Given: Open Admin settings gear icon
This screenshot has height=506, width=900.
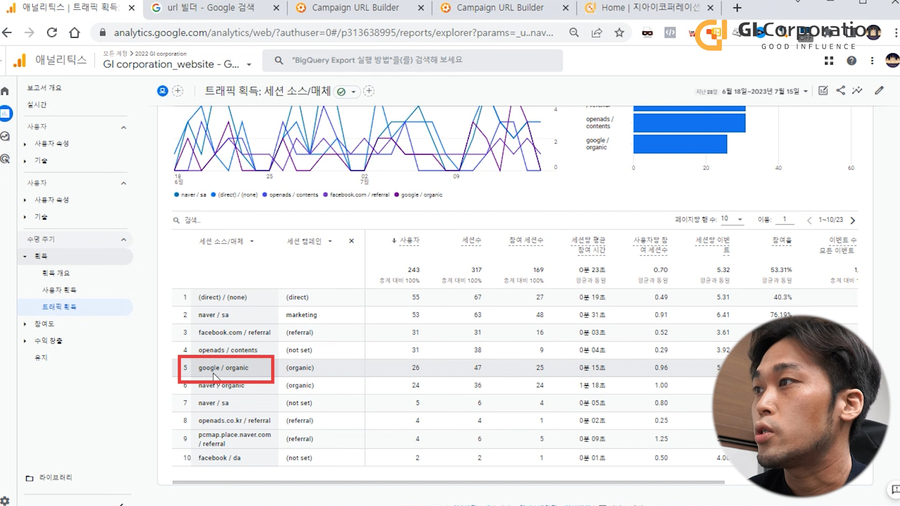Looking at the screenshot, I should 5,501.
